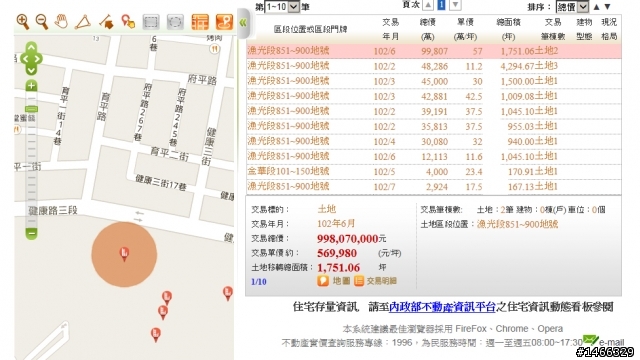Click the restaurant icon near 府平路
Viewport: 640px width, 360px height.
pos(214,49)
